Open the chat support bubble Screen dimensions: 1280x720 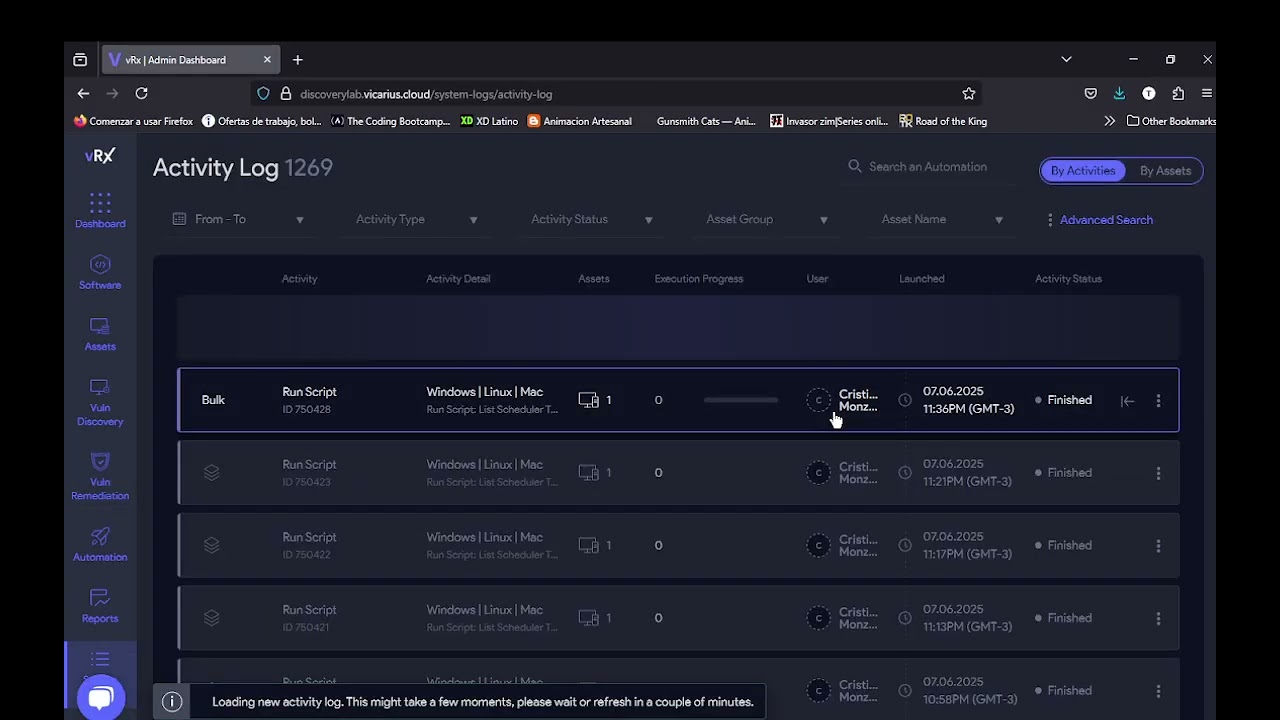coord(100,697)
